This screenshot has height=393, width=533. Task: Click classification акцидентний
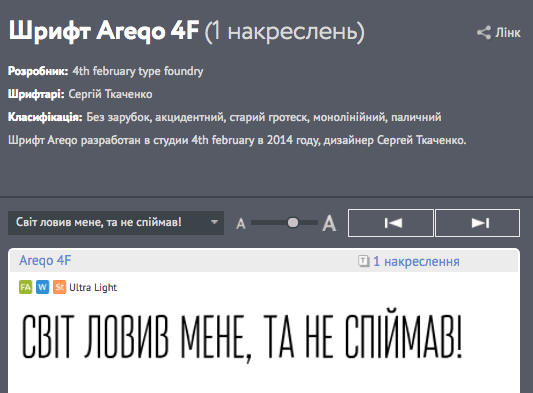190,117
